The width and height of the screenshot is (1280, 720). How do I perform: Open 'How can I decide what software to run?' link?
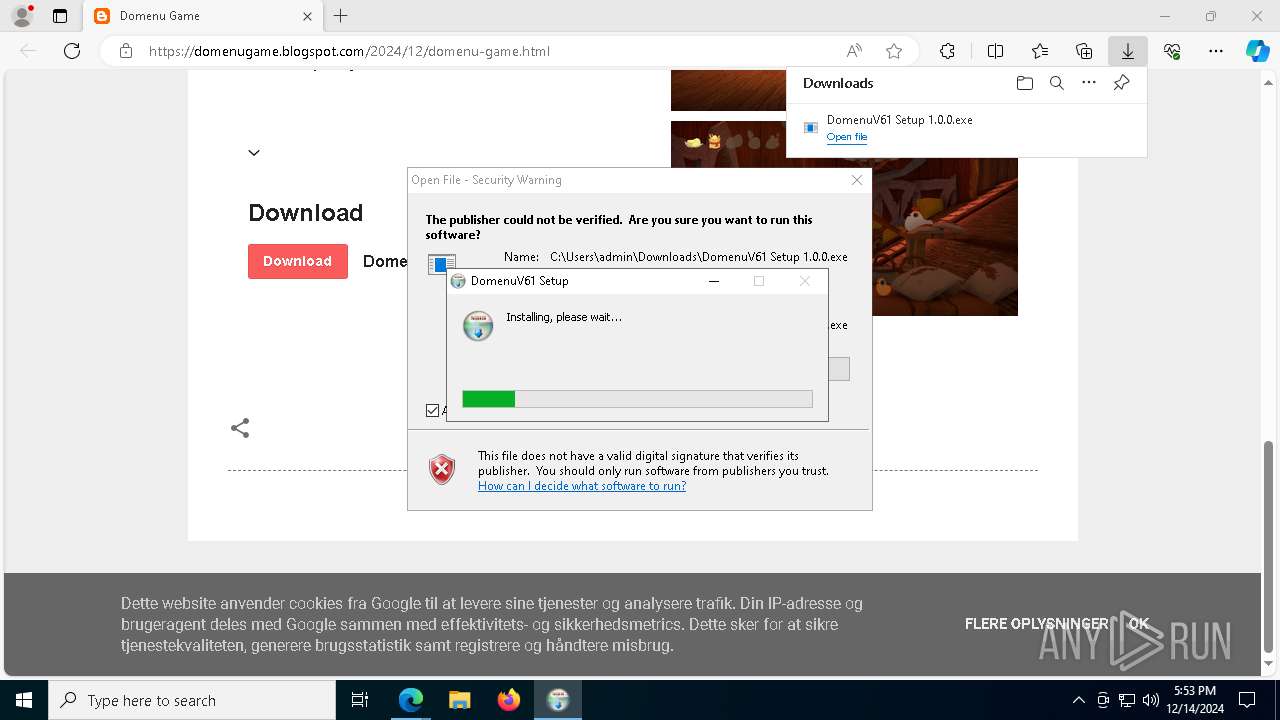(582, 486)
